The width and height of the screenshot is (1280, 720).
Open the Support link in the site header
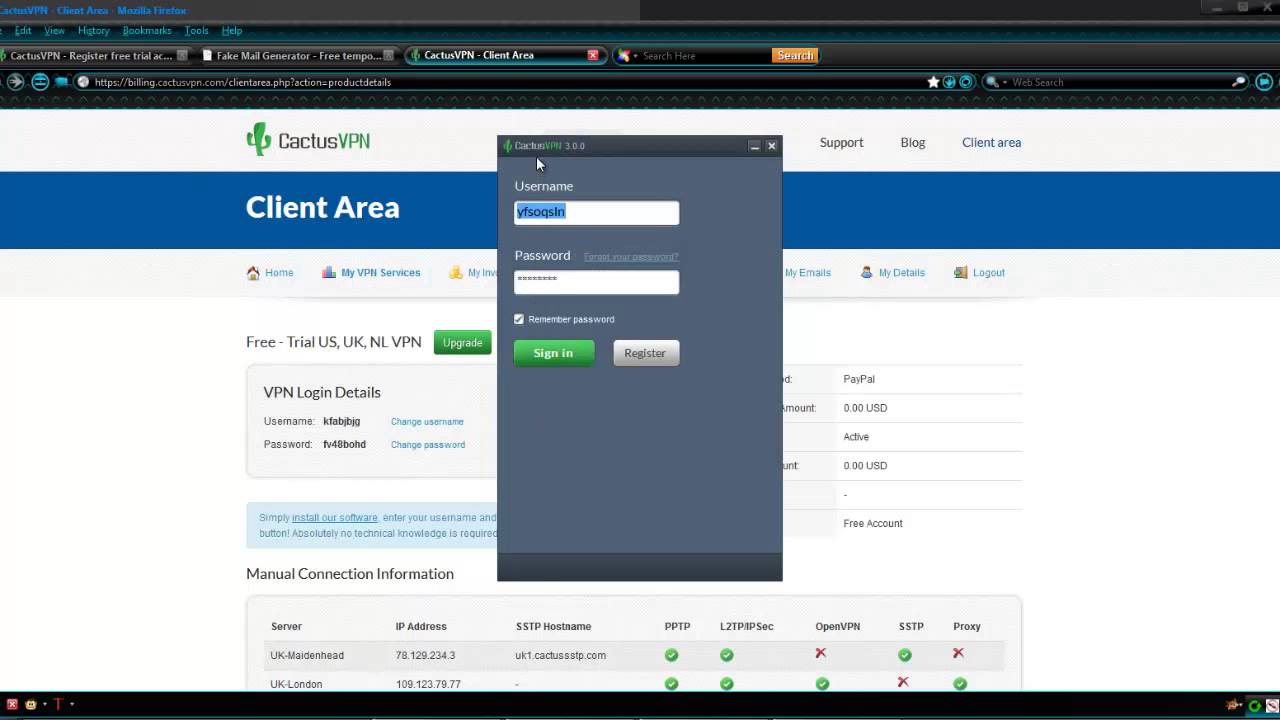pyautogui.click(x=841, y=143)
